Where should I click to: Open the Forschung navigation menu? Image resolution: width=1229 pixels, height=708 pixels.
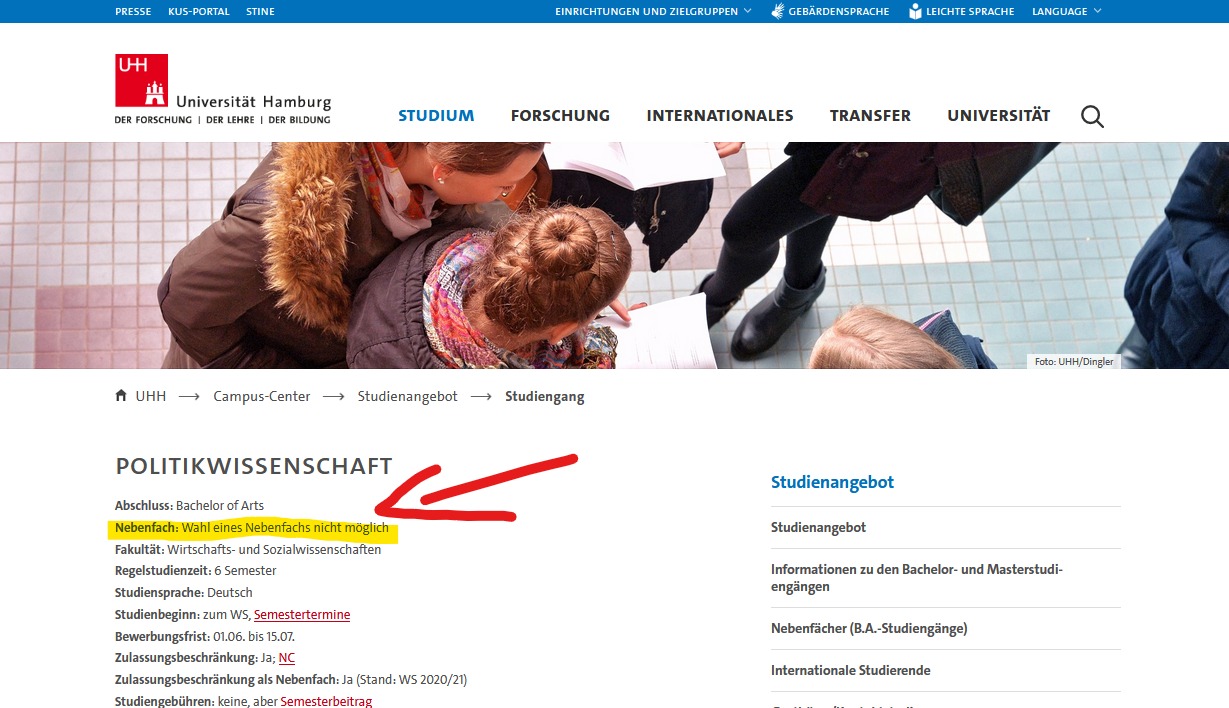(560, 115)
